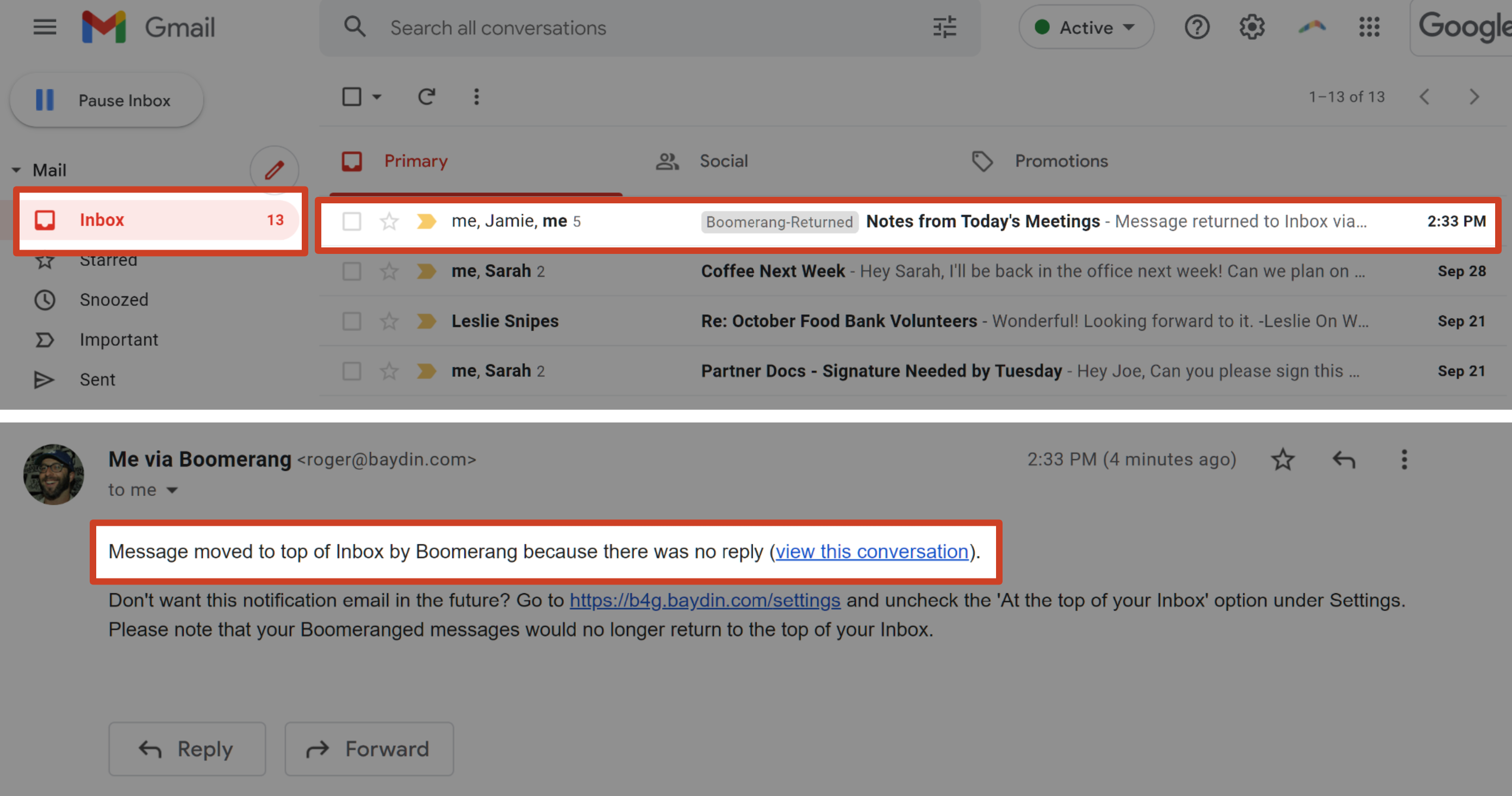The height and width of the screenshot is (796, 1512).
Task: Open message More options three dots
Action: tap(1404, 459)
